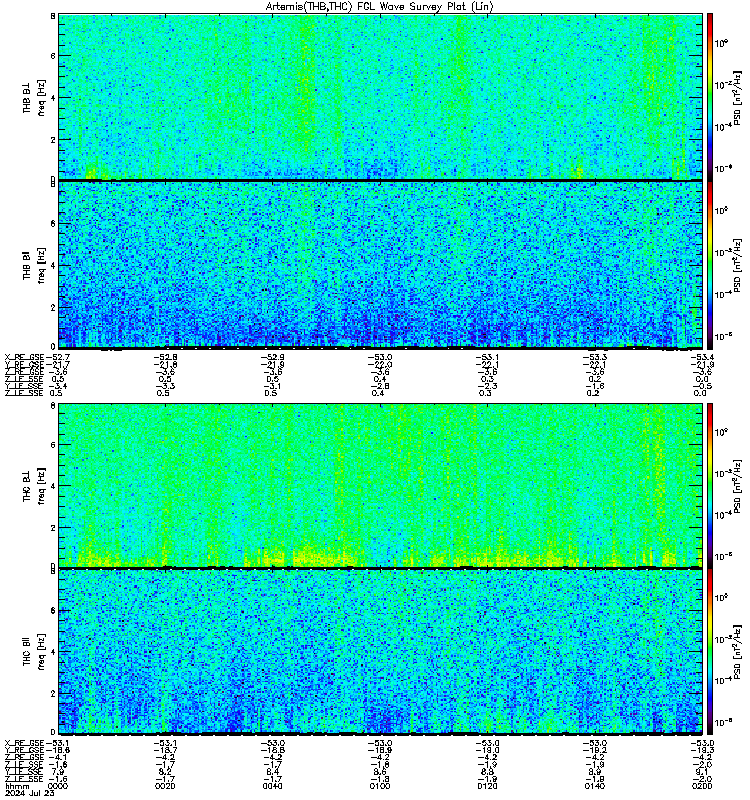Click the X_RE_GSE row label under the THB panels
The height and width of the screenshot is (800, 750).
pos(24,357)
